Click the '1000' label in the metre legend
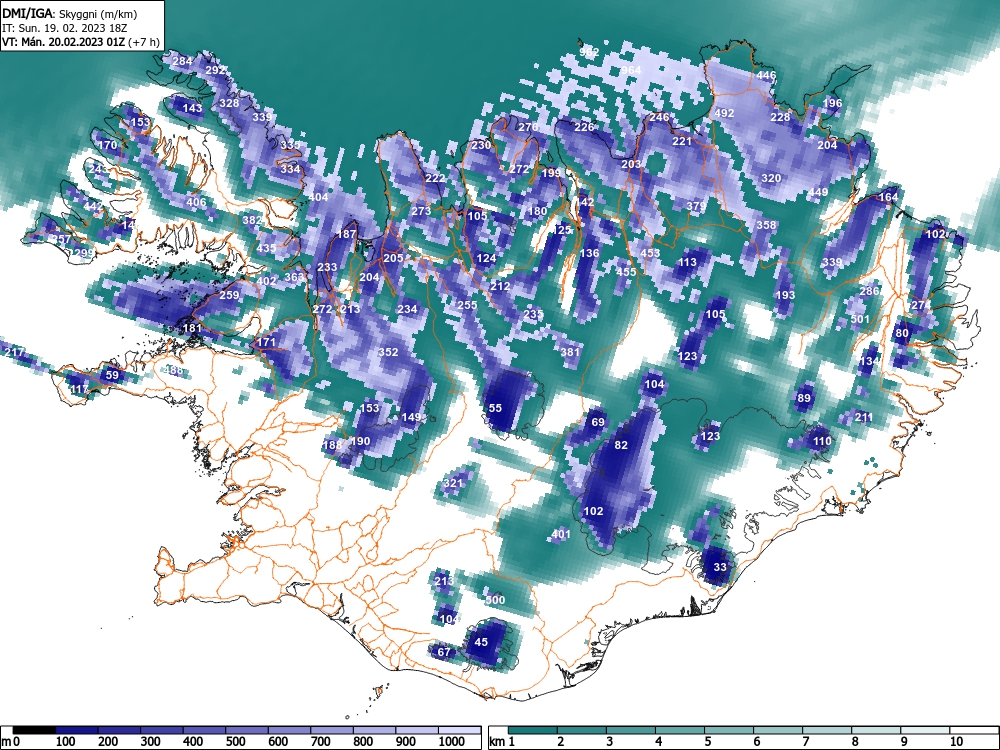This screenshot has height=750, width=1000. 452,742
